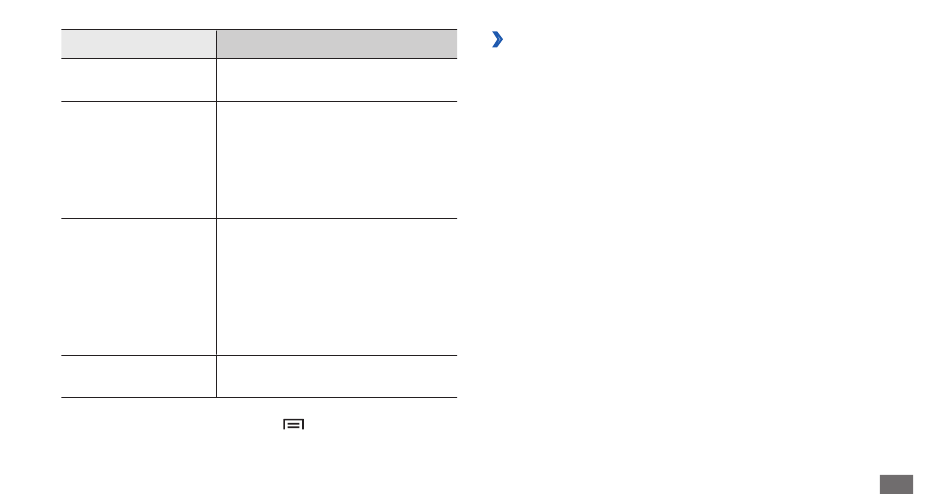Viewport: 950px width, 497px height.
Task: Select last body row's wide right cell
Action: 337,376
